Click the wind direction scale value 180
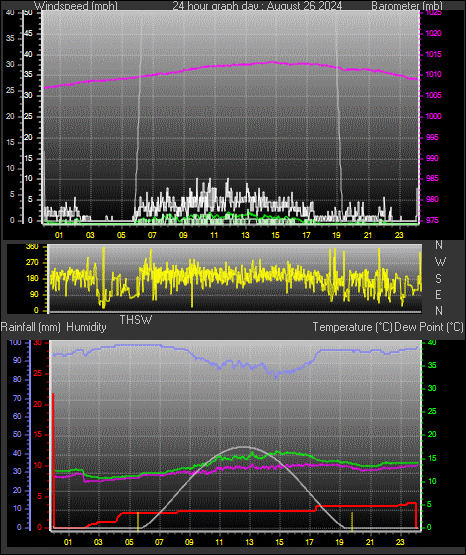Screen dimensions: 466x555 (32, 279)
